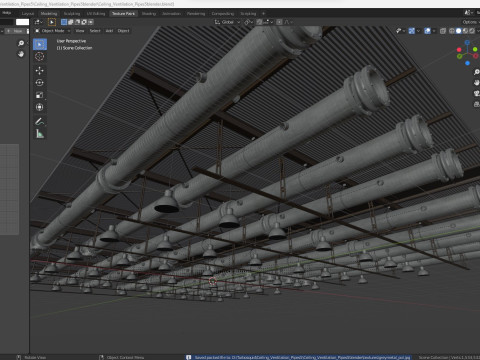This screenshot has width=480, height=360.
Task: Click the black color swatch
Action: click(7, 22)
